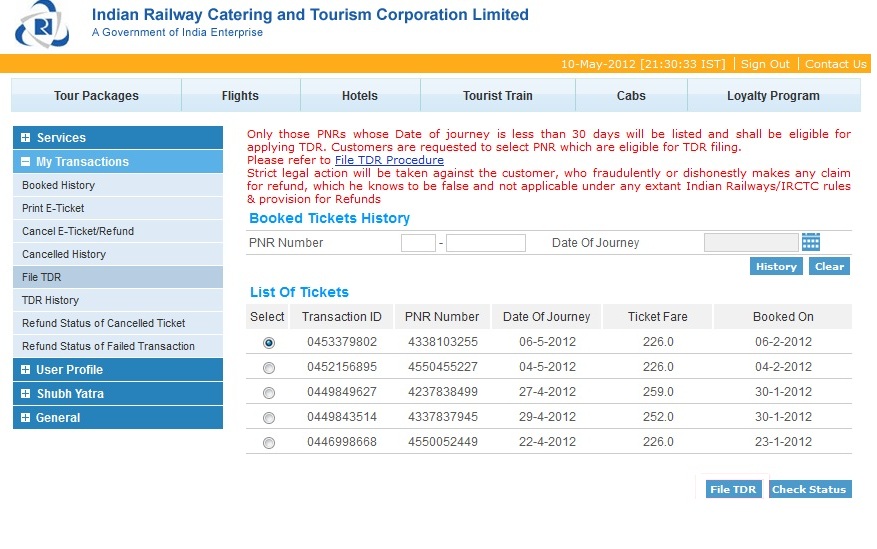
Task: Select radio button for PNR 4550455227
Action: tap(268, 368)
